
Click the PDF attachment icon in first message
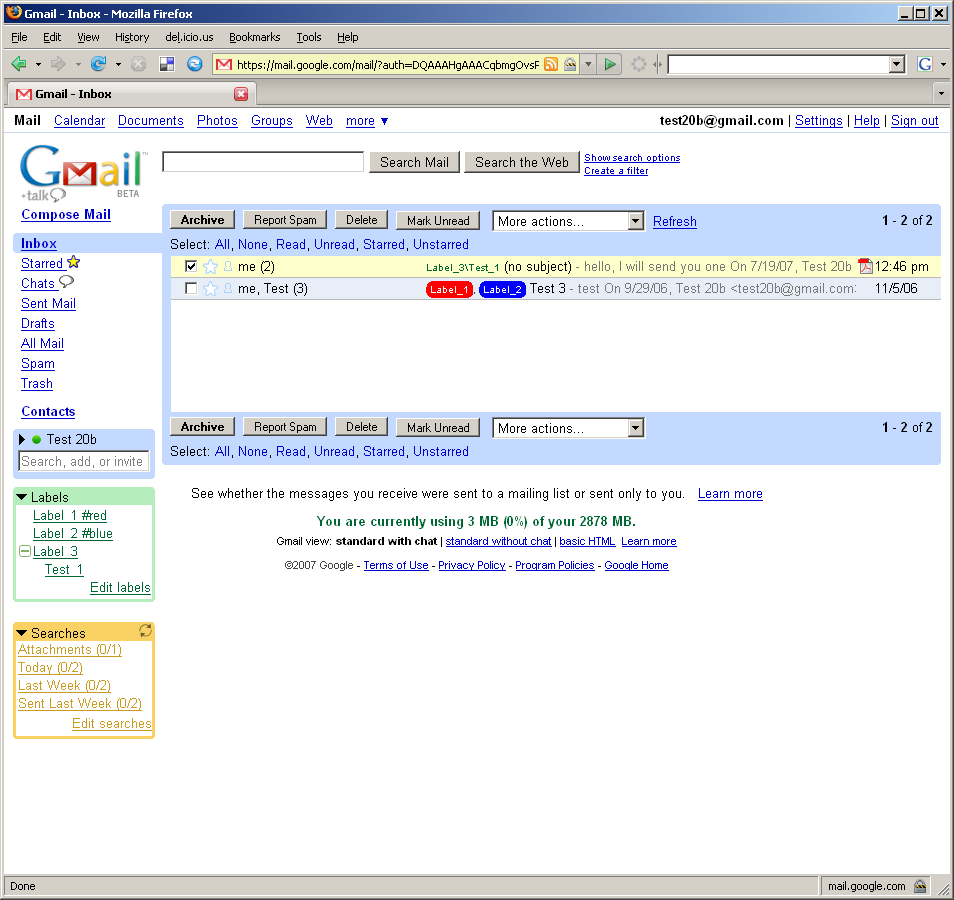(x=865, y=267)
